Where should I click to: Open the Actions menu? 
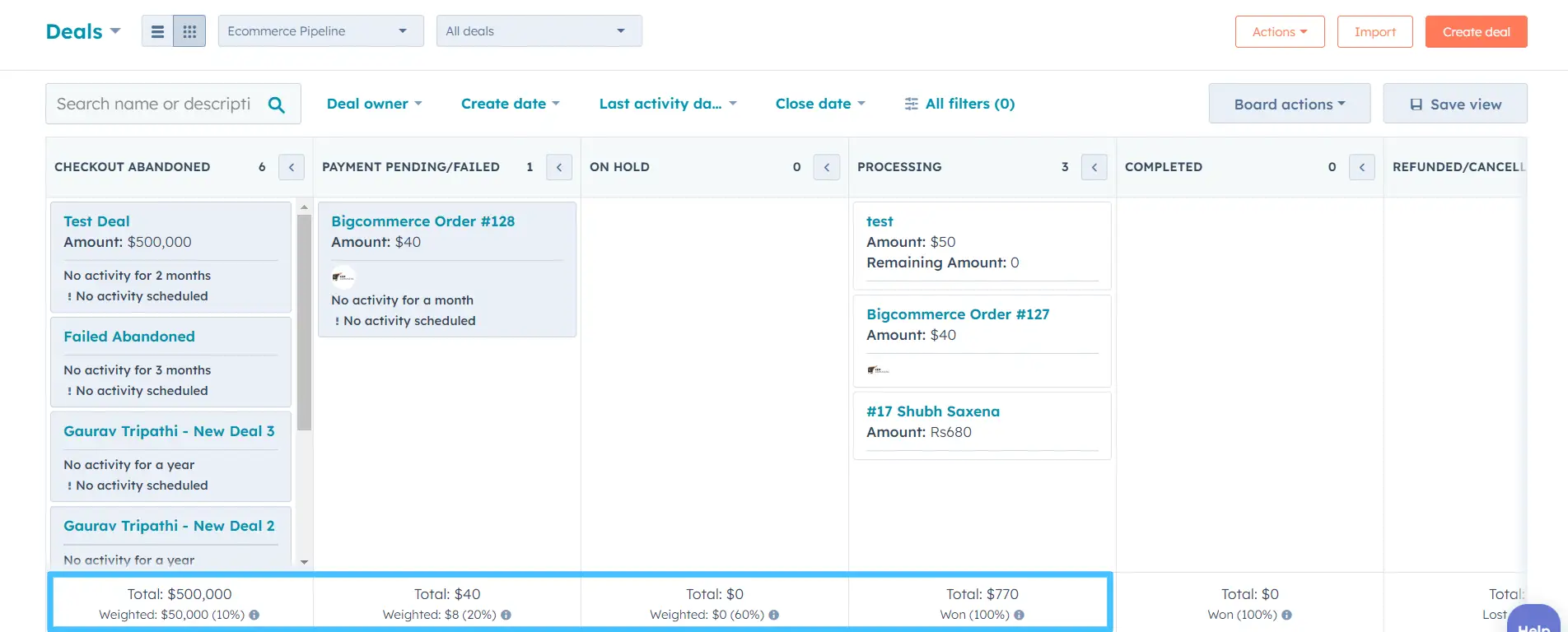click(1279, 32)
